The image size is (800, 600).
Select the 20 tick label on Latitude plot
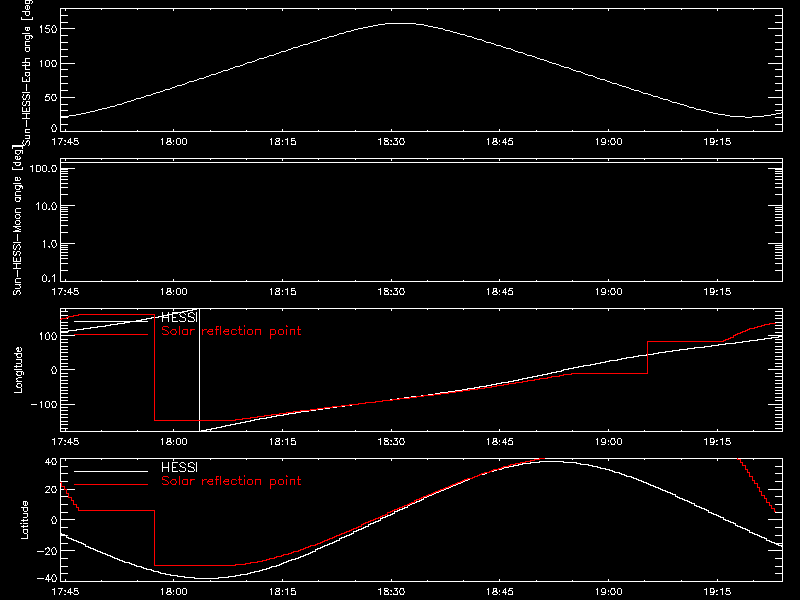pyautogui.click(x=51, y=490)
